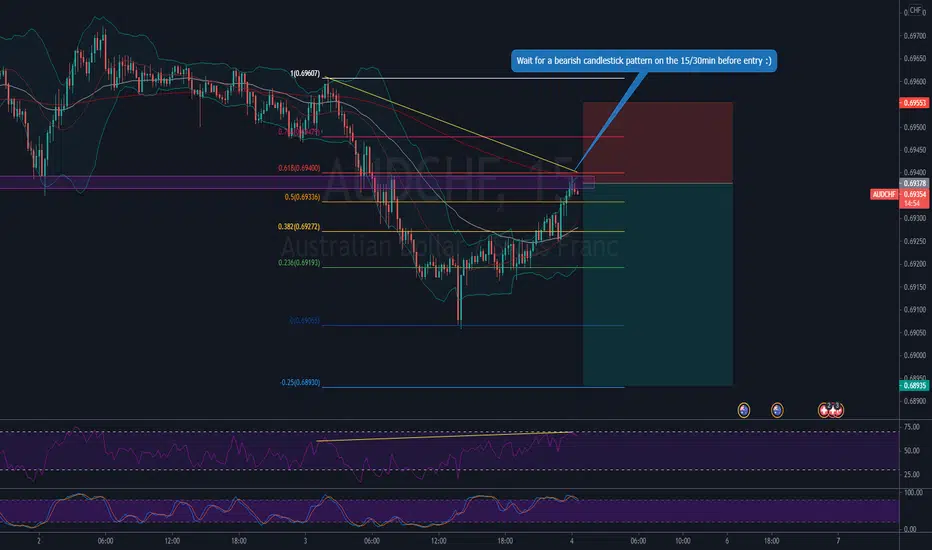Click the 25.00 RSI axis label

coord(911,474)
